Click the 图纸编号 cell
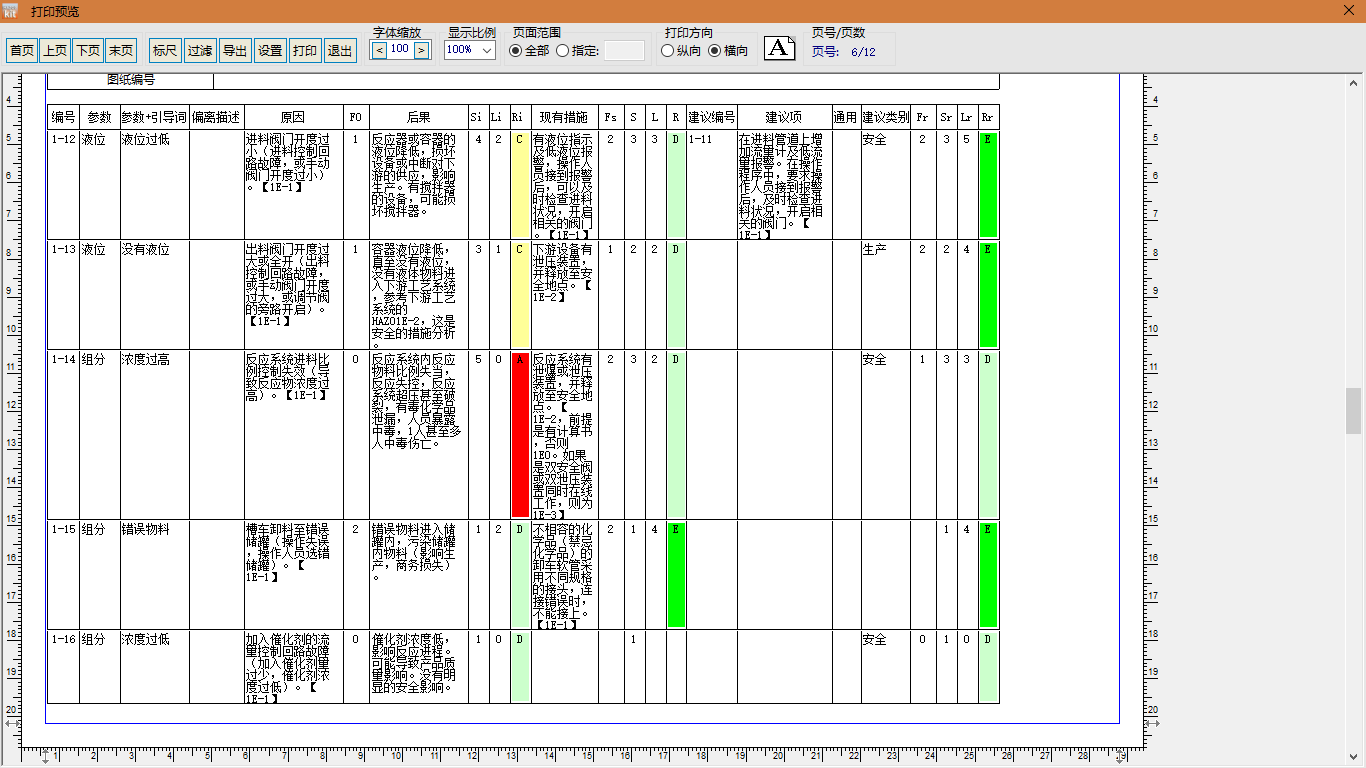Screen dimensions: 1366x768 131,80
